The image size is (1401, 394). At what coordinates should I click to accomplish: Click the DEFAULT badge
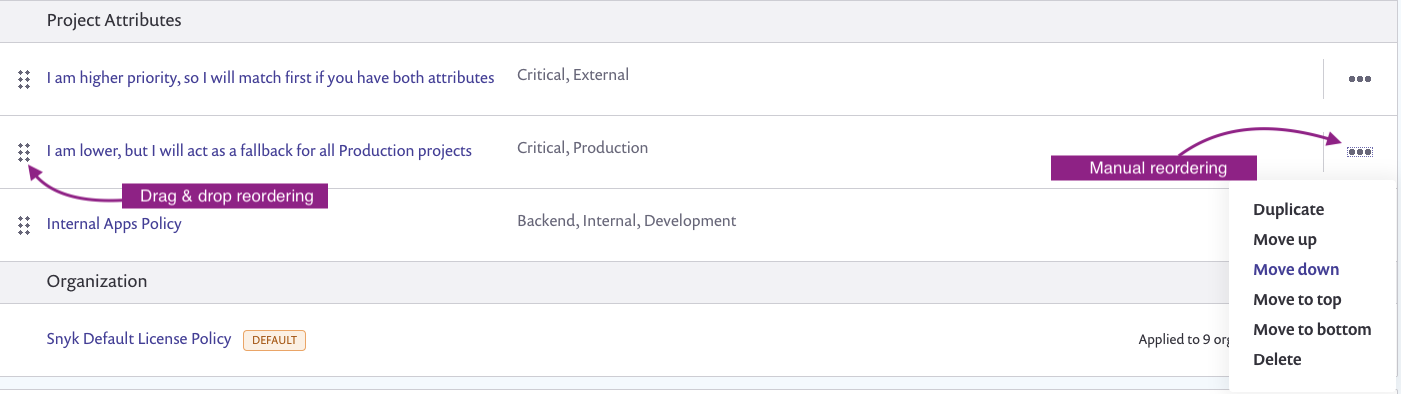274,340
